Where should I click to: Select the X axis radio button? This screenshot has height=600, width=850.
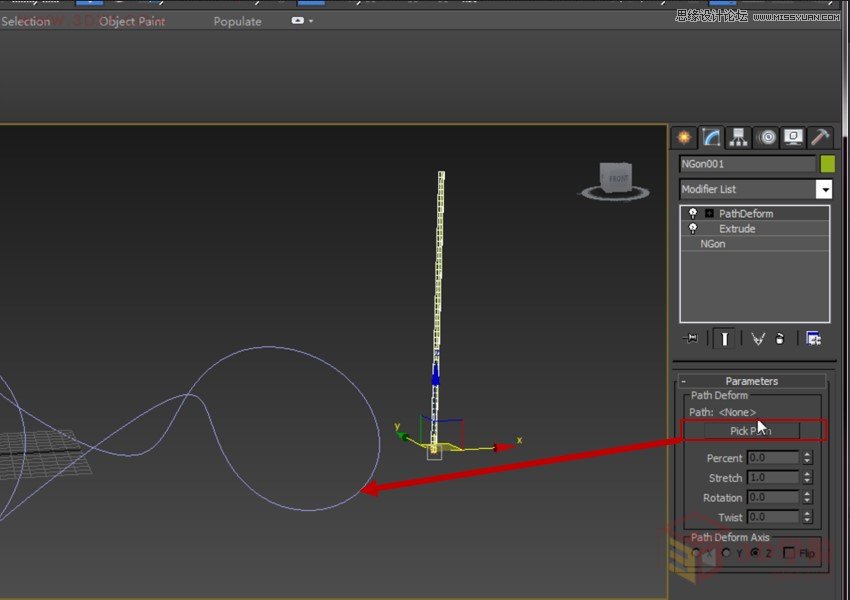(698, 552)
